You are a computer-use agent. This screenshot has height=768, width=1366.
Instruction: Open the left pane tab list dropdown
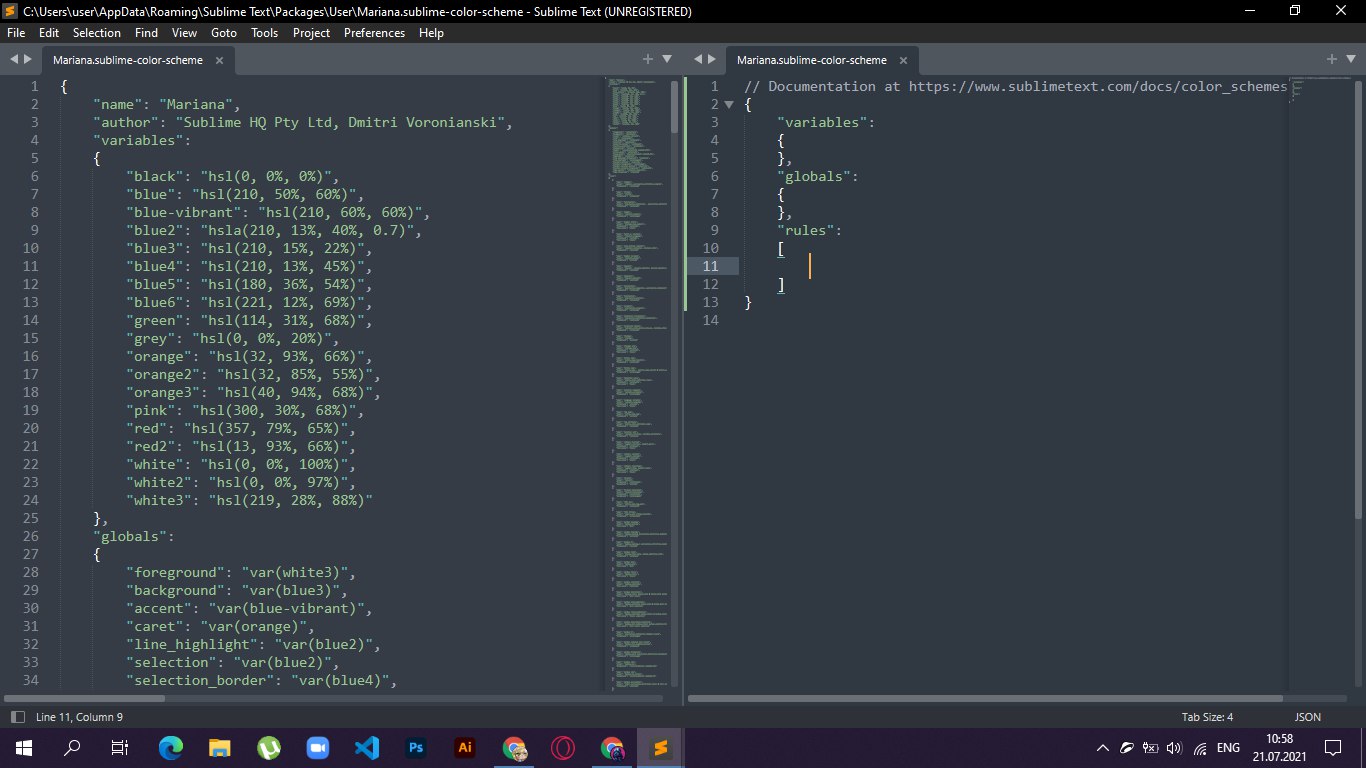668,60
